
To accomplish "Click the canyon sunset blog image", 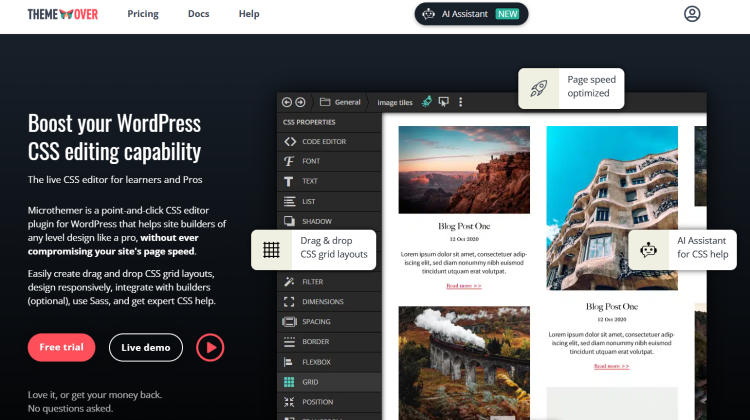I will tap(464, 170).
